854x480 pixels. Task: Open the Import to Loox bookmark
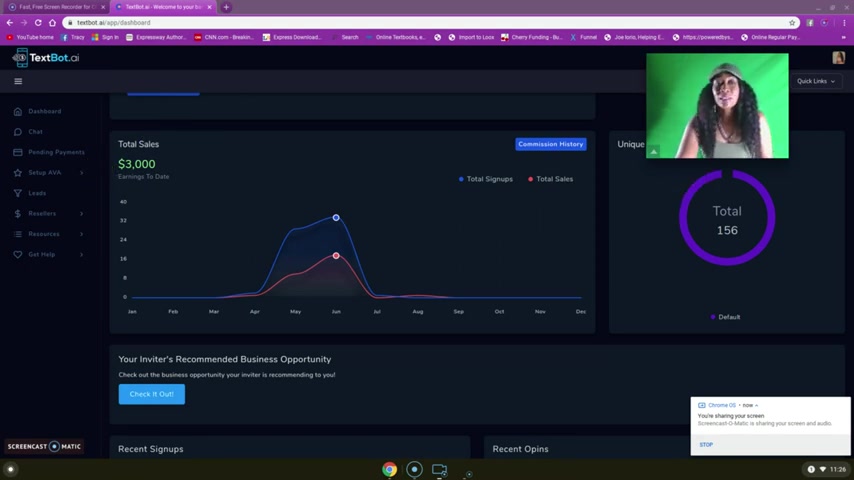[x=471, y=38]
